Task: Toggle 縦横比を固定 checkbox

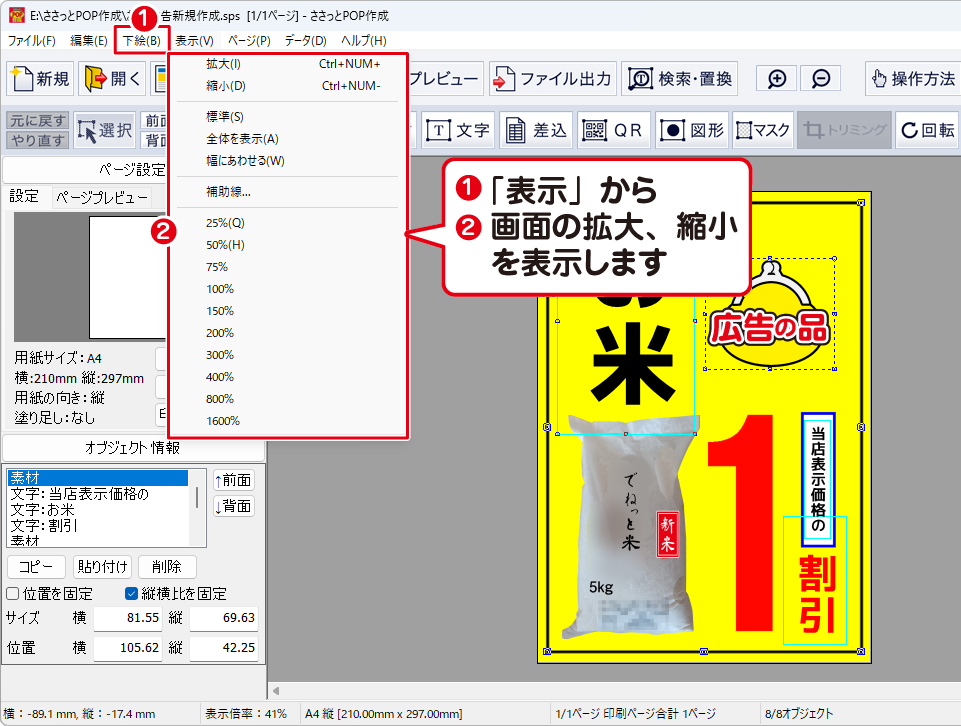Action: point(131,594)
